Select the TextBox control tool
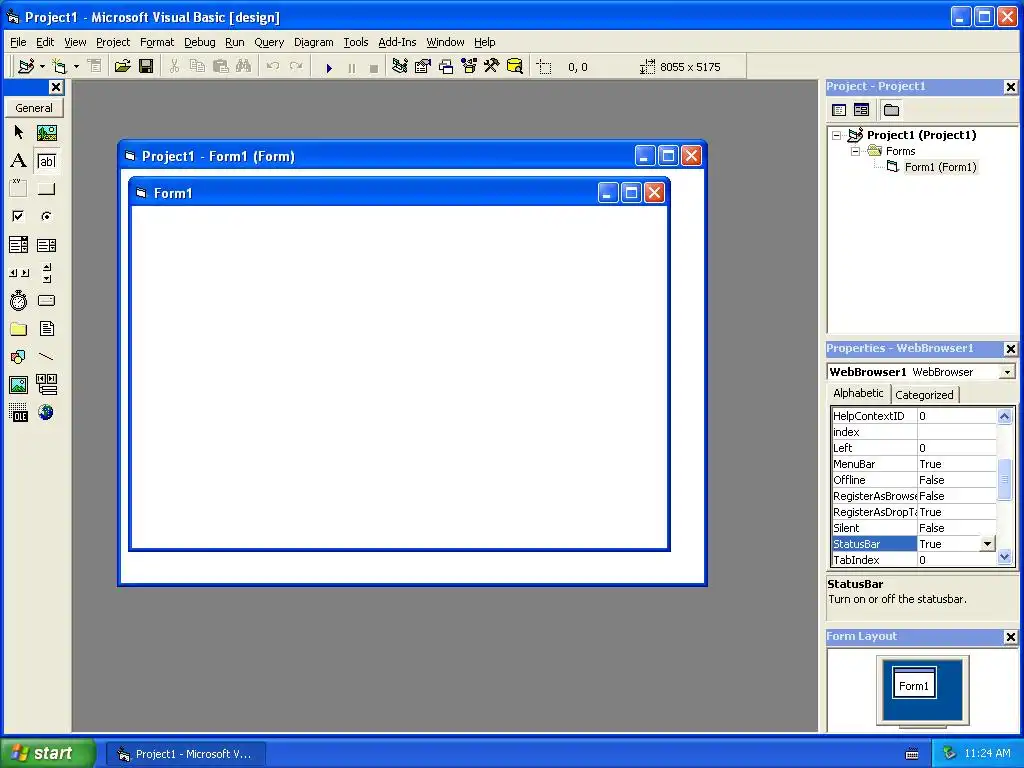This screenshot has height=768, width=1024. (x=46, y=161)
